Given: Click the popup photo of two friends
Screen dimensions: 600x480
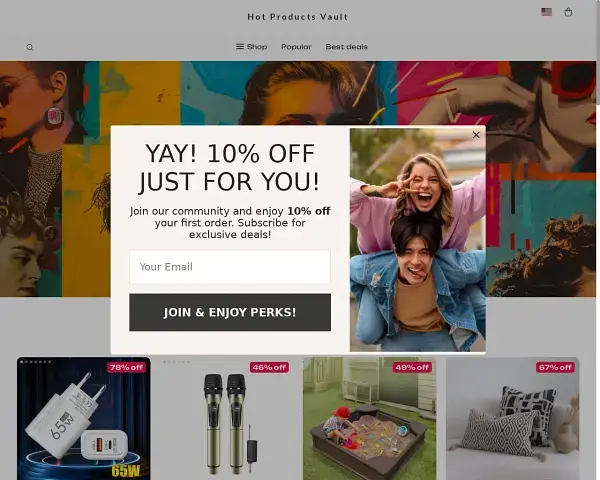Looking at the screenshot, I should pos(417,240).
